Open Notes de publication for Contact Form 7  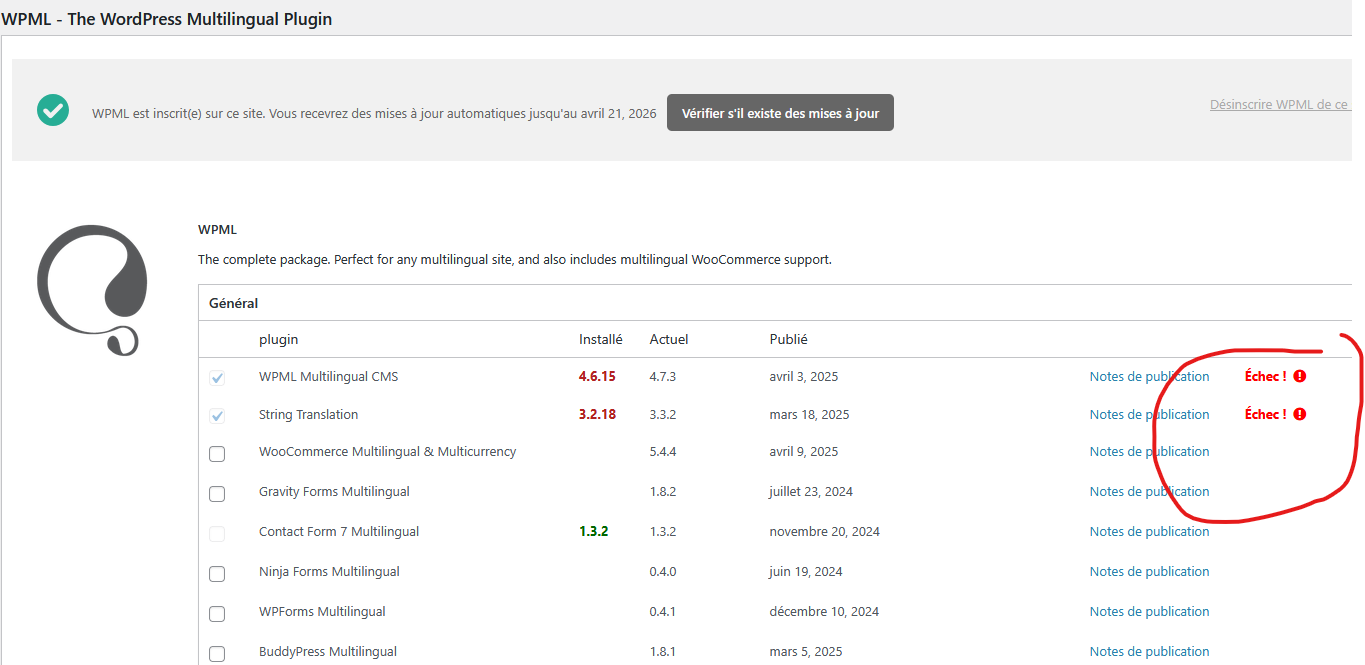tap(1149, 532)
